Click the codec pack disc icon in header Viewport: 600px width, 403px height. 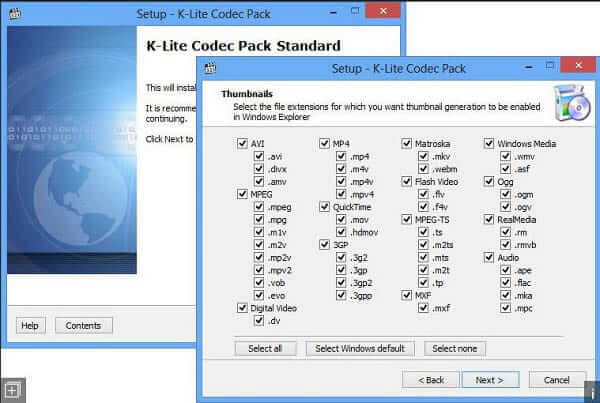572,103
